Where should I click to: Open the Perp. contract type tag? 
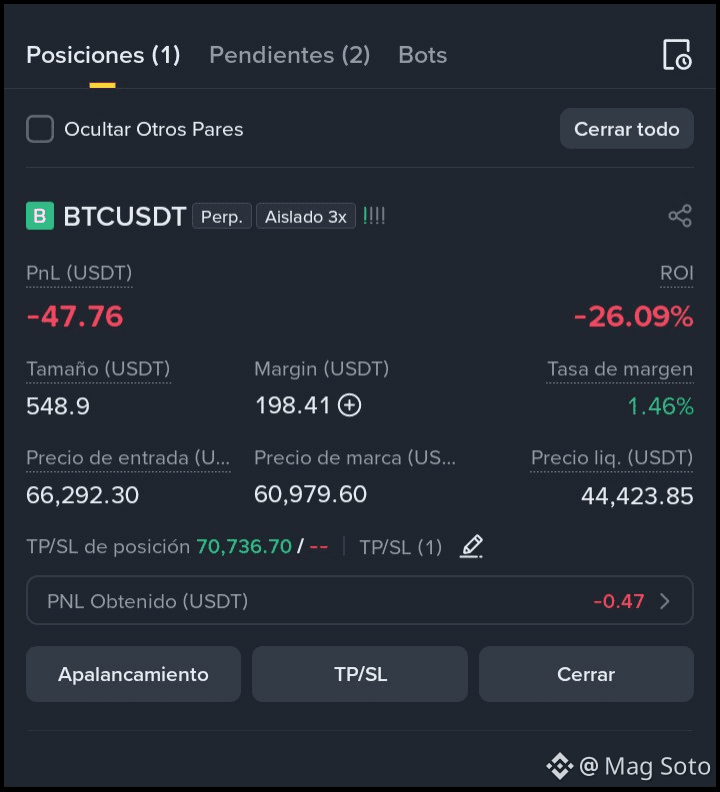tap(222, 217)
